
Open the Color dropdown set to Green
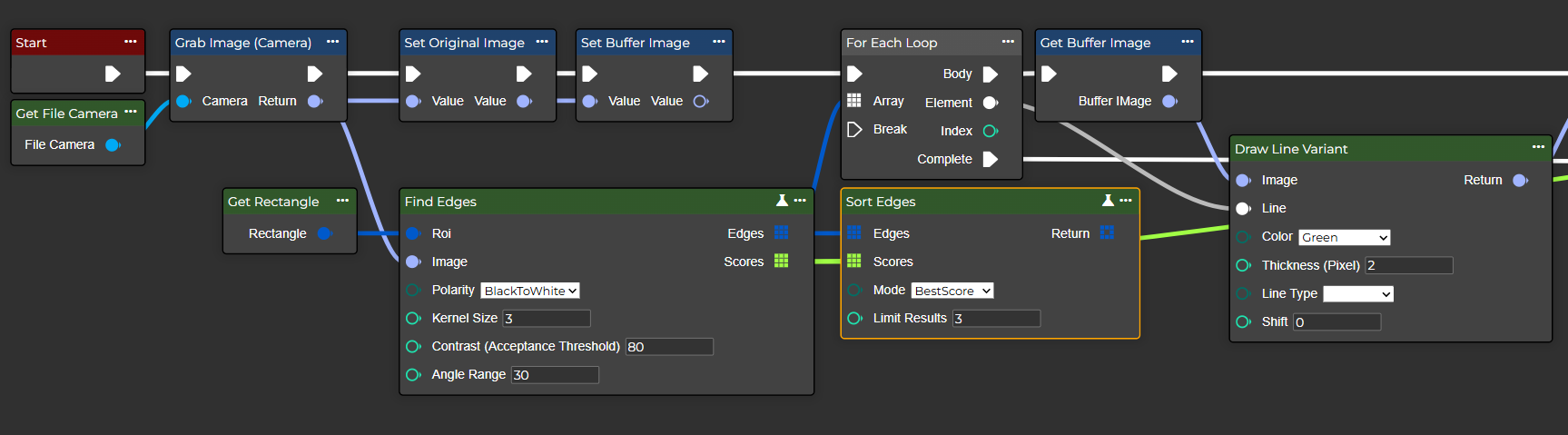(x=1344, y=237)
